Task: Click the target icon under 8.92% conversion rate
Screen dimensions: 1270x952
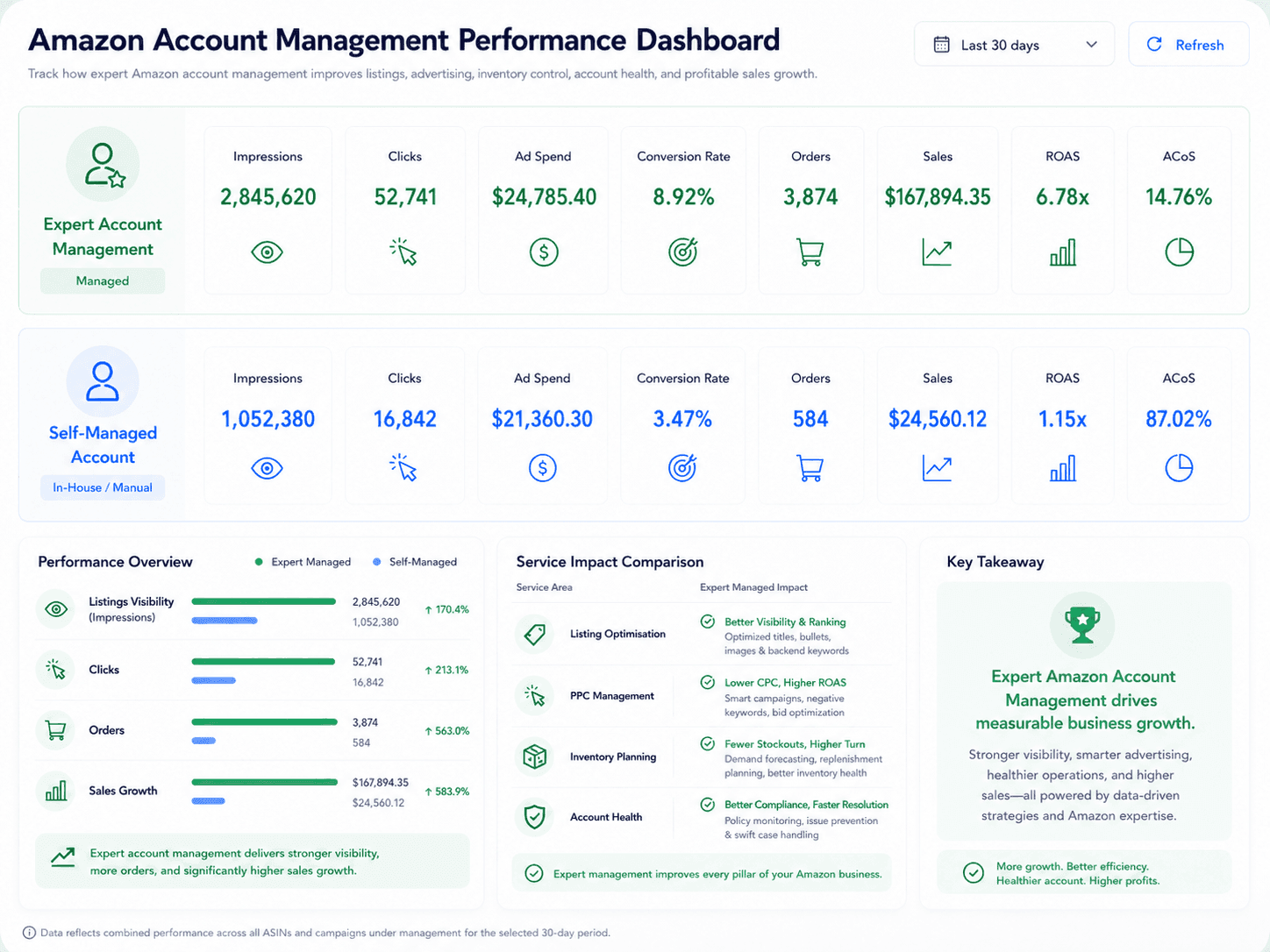Action: point(683,252)
